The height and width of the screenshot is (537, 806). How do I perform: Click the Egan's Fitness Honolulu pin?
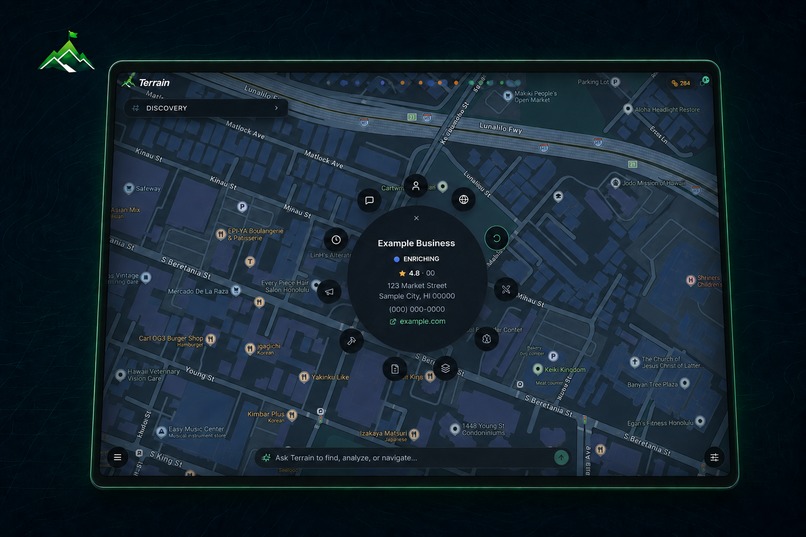click(x=700, y=421)
